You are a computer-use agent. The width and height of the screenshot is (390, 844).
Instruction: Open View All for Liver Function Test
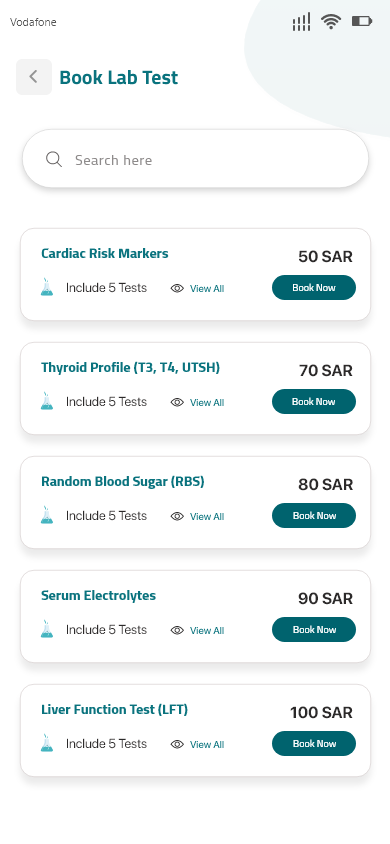point(207,745)
